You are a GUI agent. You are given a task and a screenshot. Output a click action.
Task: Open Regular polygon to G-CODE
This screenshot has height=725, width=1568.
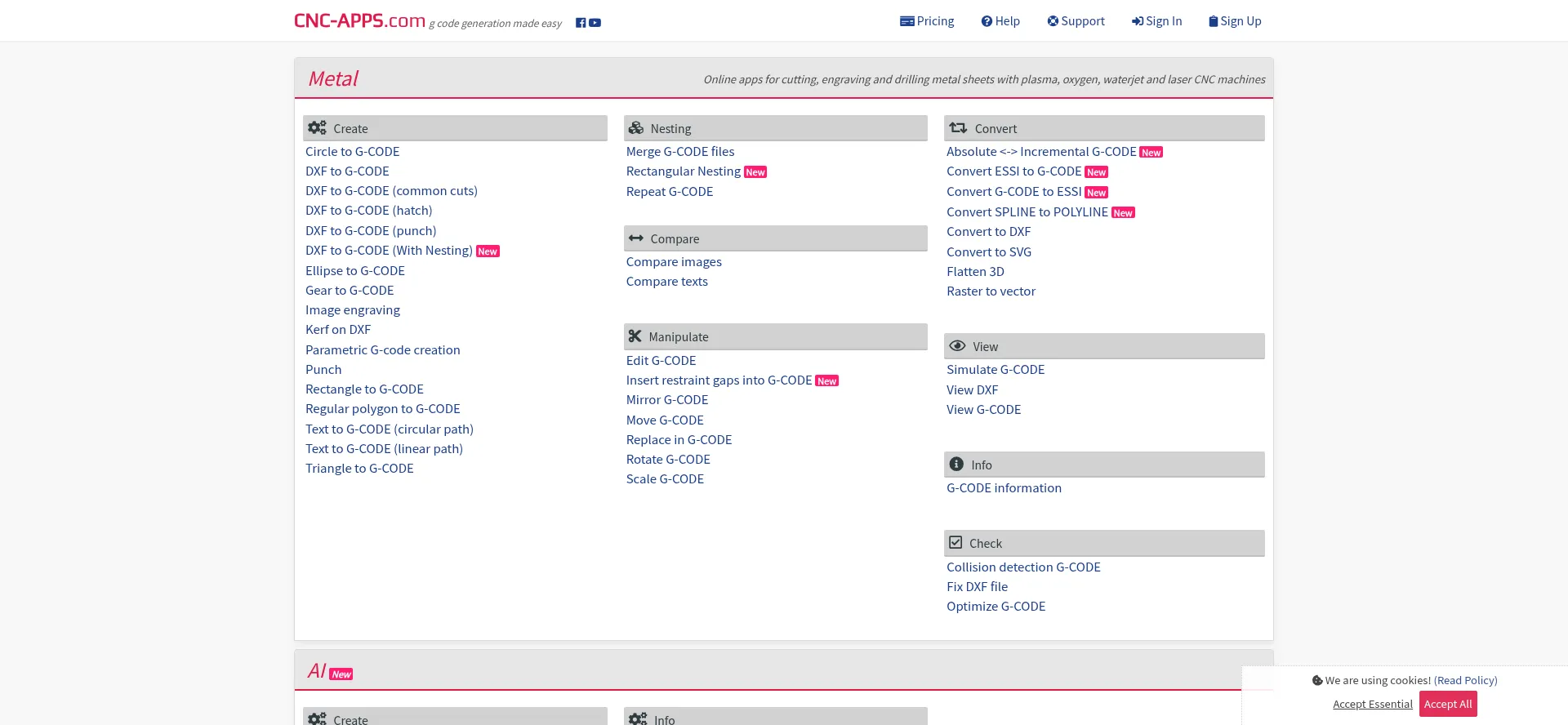(x=383, y=408)
